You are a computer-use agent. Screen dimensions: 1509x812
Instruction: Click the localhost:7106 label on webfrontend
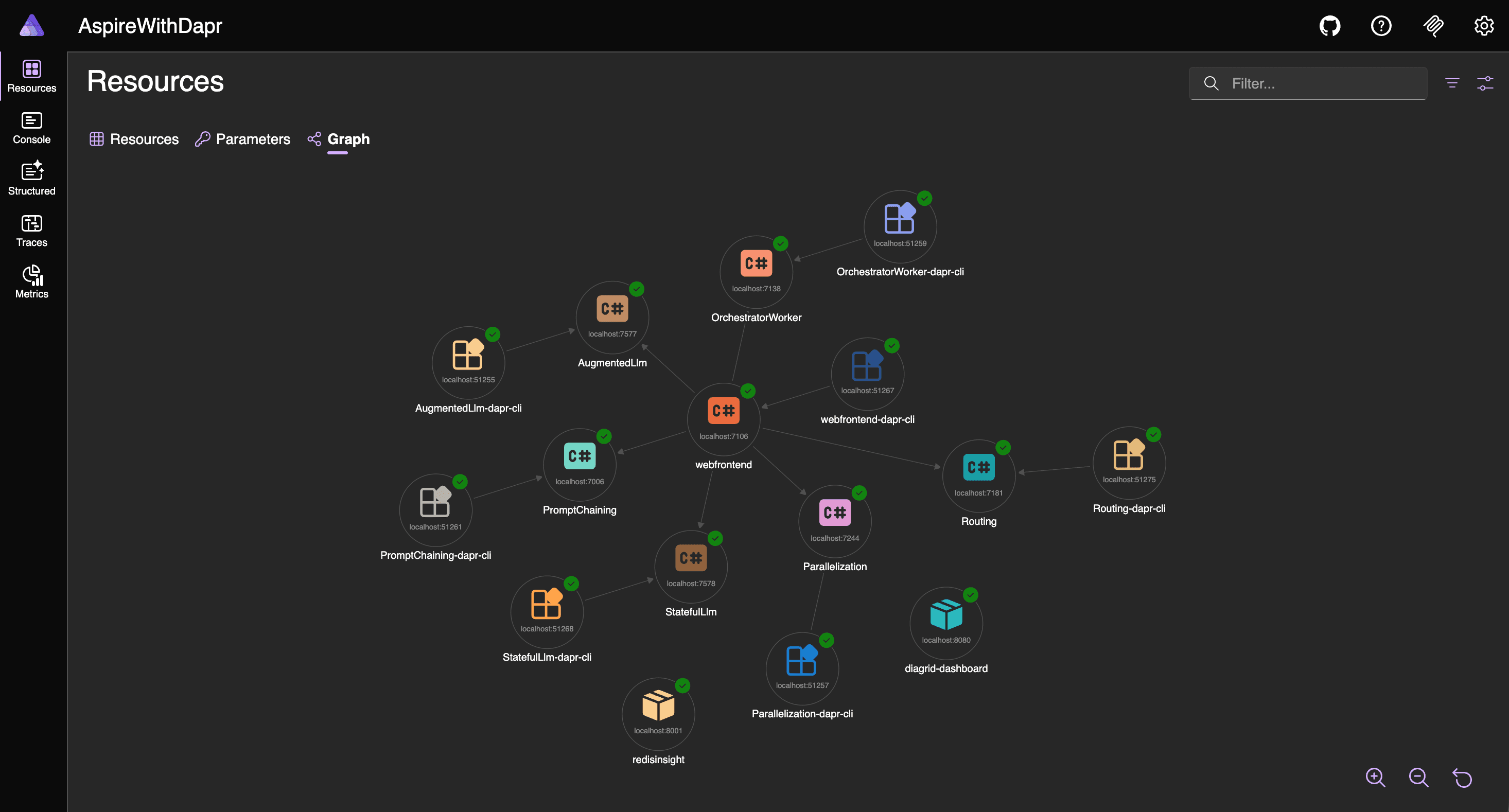724,436
